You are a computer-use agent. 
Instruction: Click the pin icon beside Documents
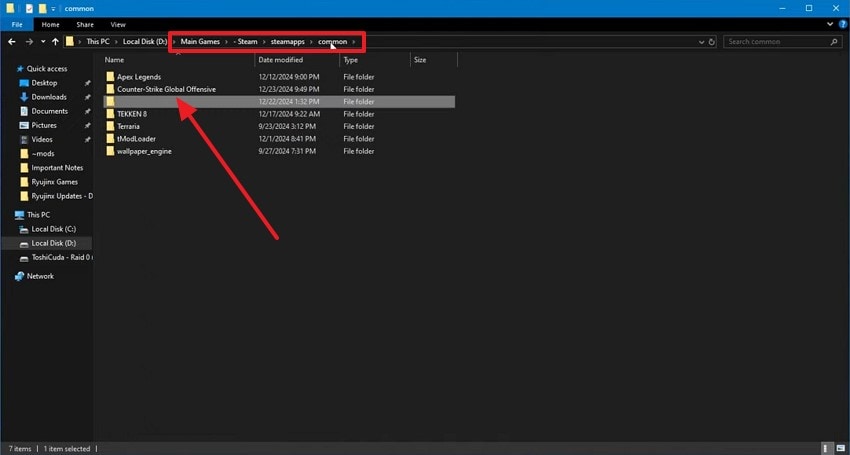88,111
